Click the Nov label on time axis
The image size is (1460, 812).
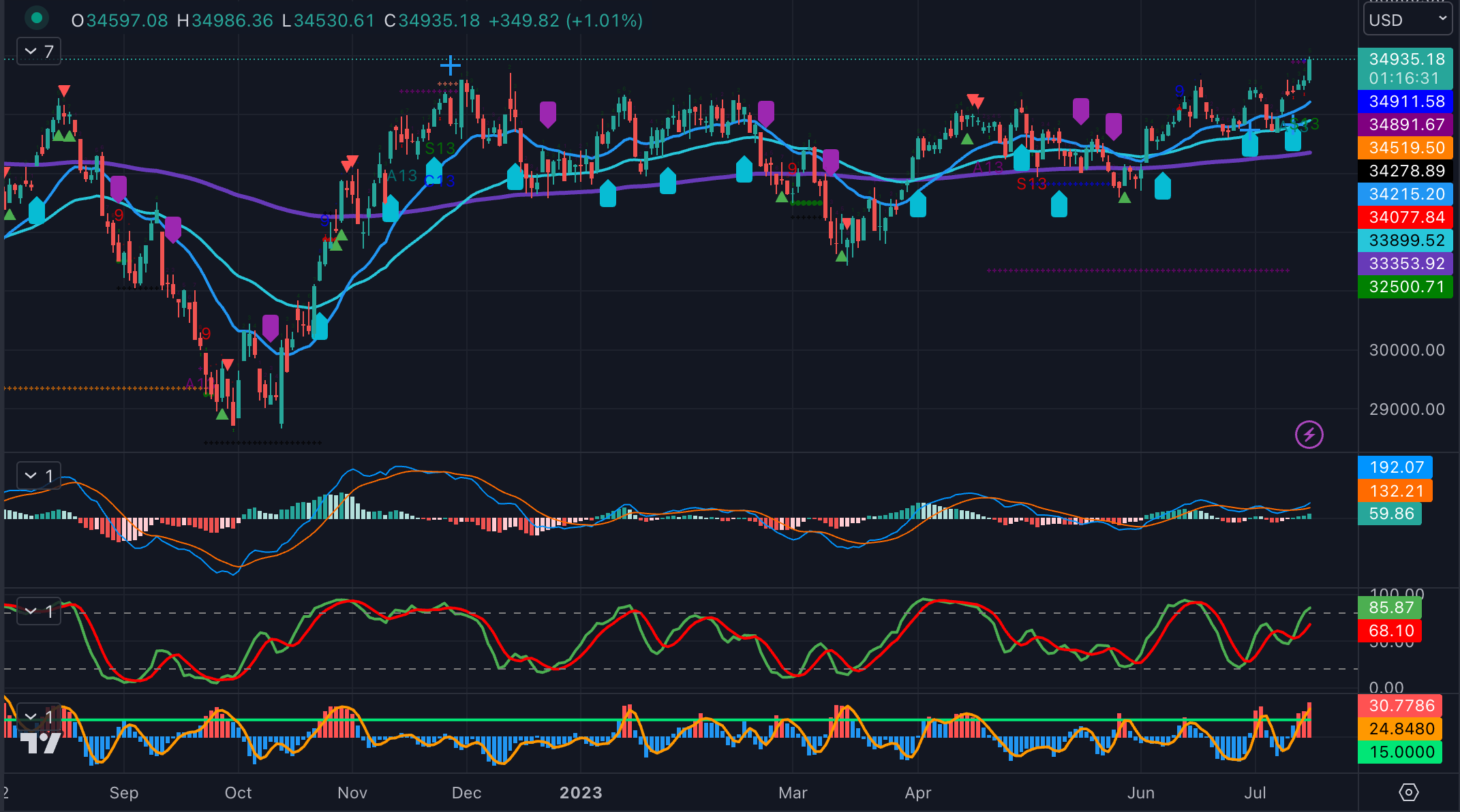tap(352, 793)
